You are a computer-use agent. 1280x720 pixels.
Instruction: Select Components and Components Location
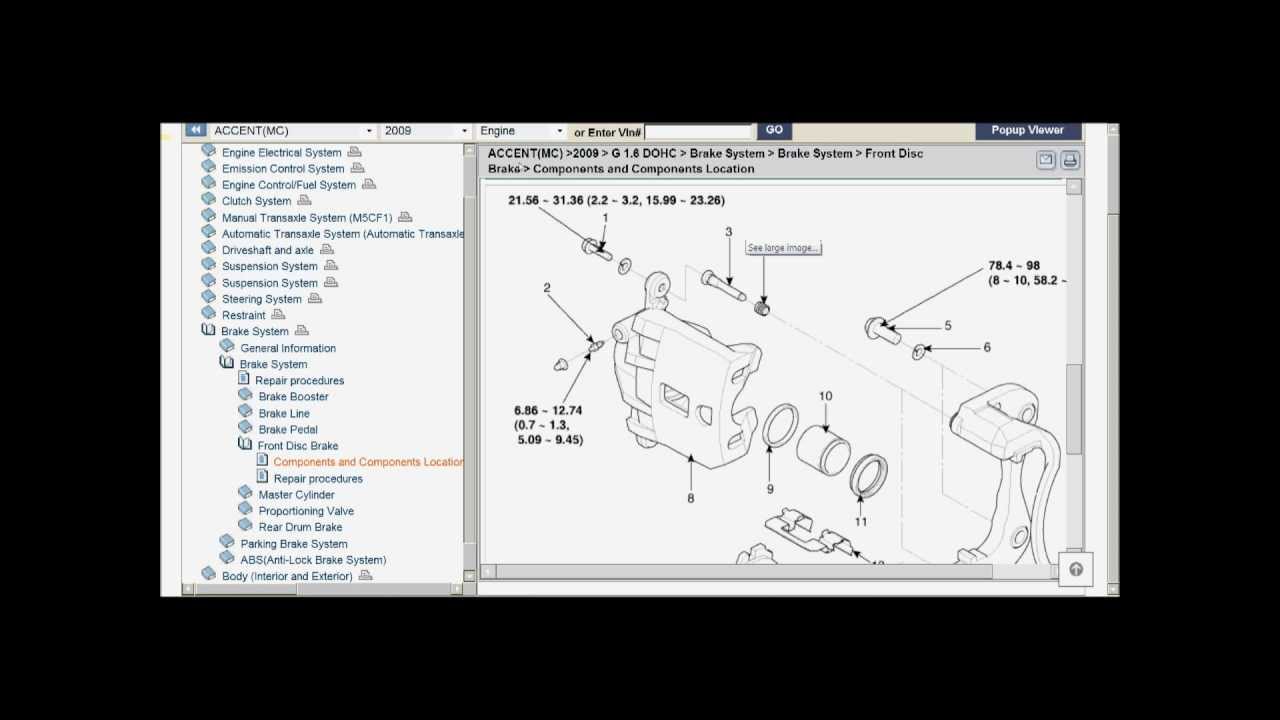(x=368, y=462)
